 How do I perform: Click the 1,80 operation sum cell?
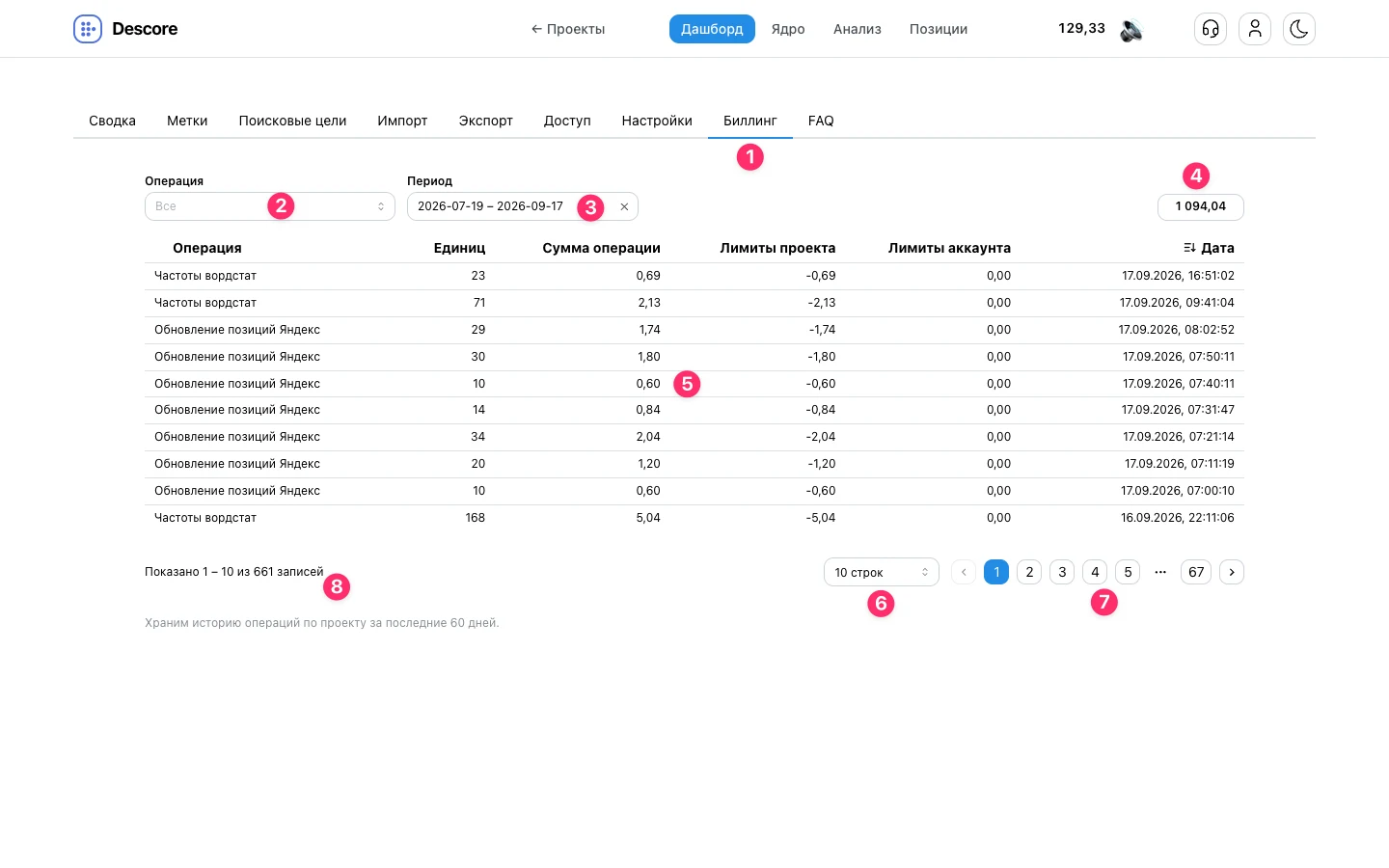pyautogui.click(x=649, y=357)
